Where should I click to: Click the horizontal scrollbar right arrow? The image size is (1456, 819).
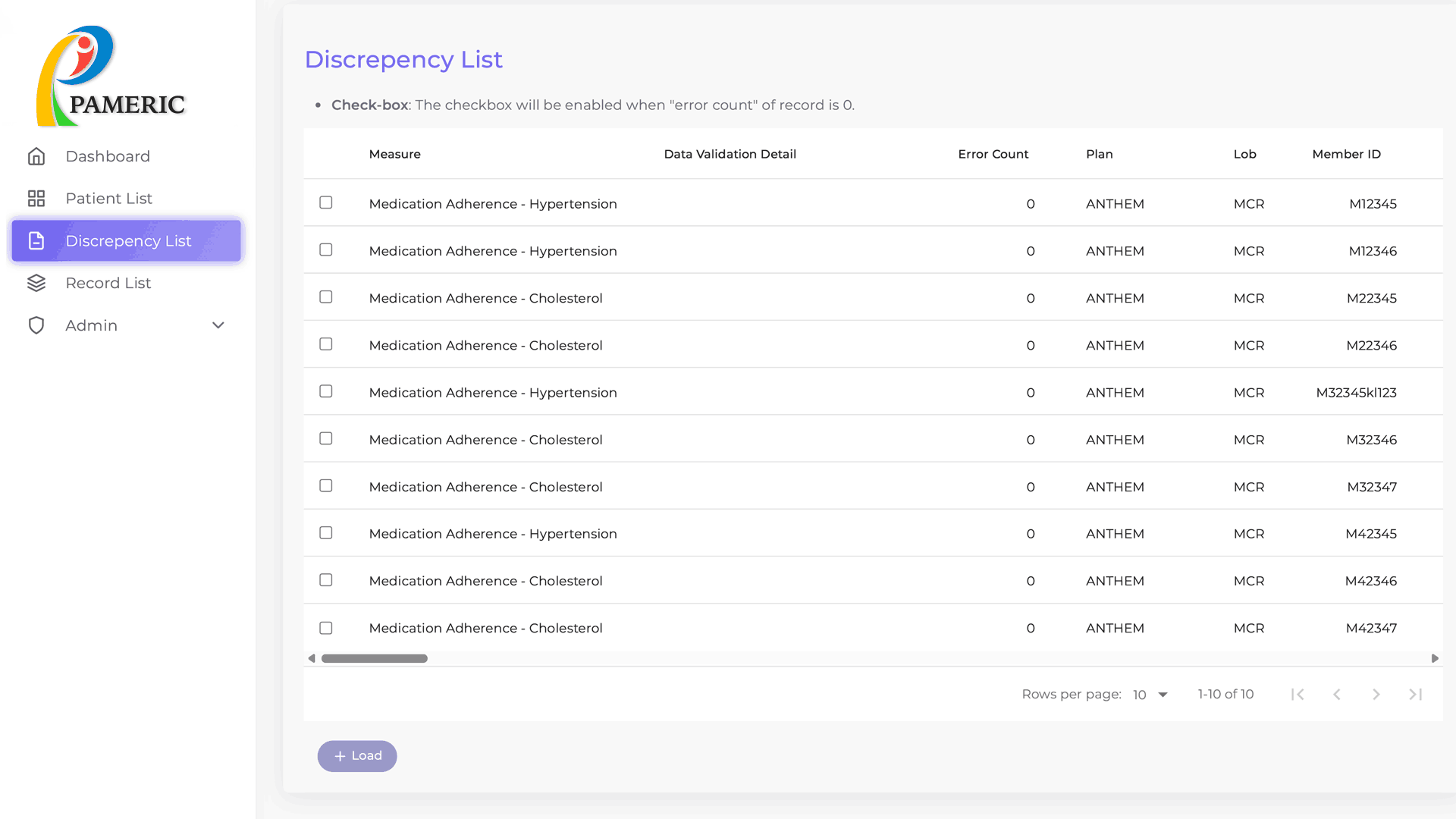[1435, 658]
